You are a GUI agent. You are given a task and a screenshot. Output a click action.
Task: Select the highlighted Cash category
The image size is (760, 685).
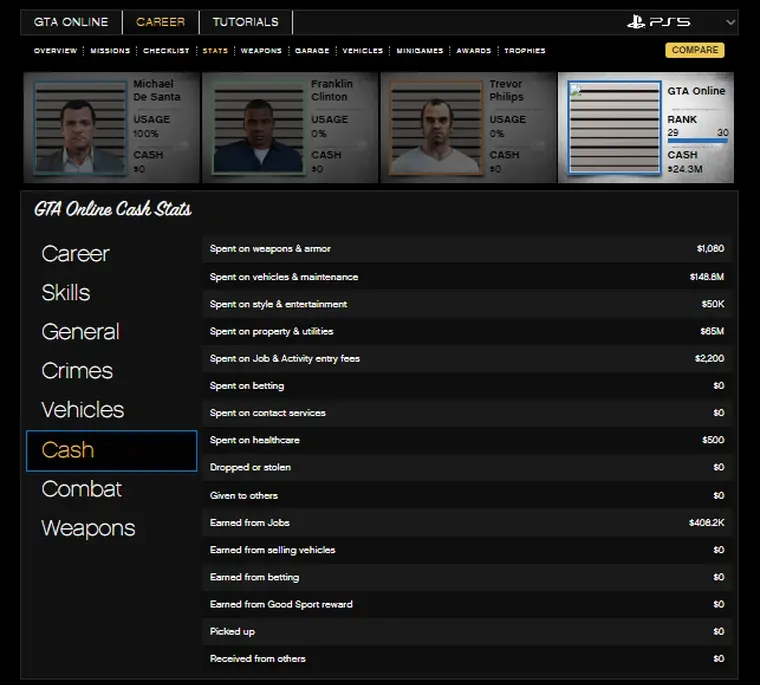111,450
